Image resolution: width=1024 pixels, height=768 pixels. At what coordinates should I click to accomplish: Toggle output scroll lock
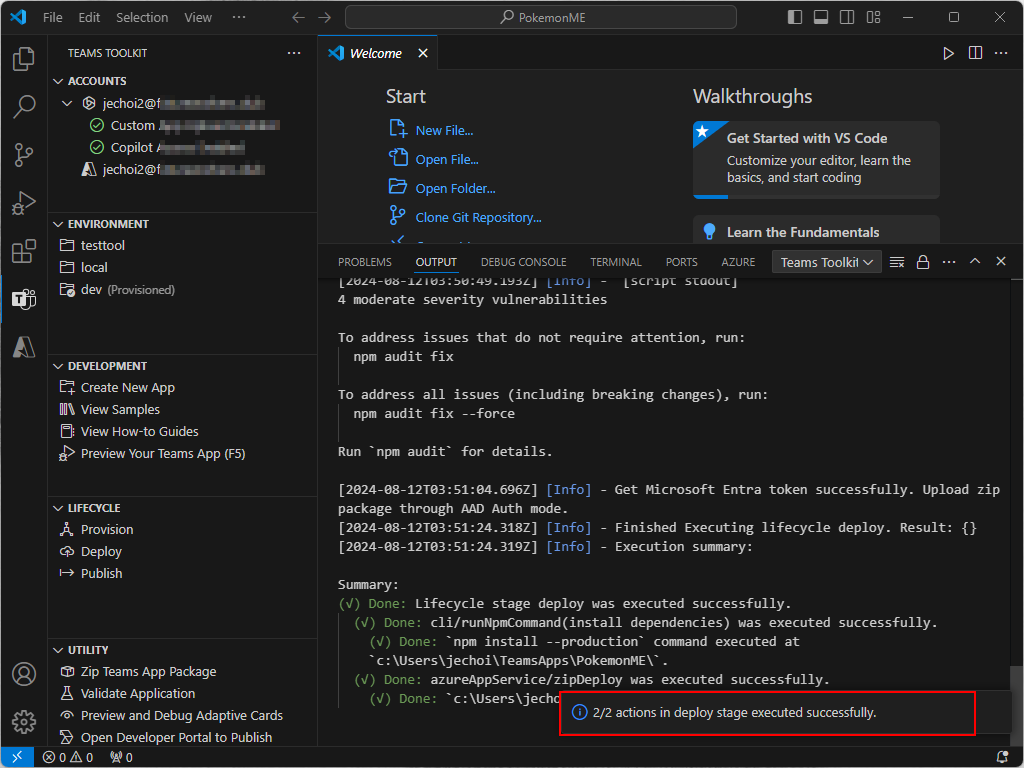pyautogui.click(x=923, y=262)
